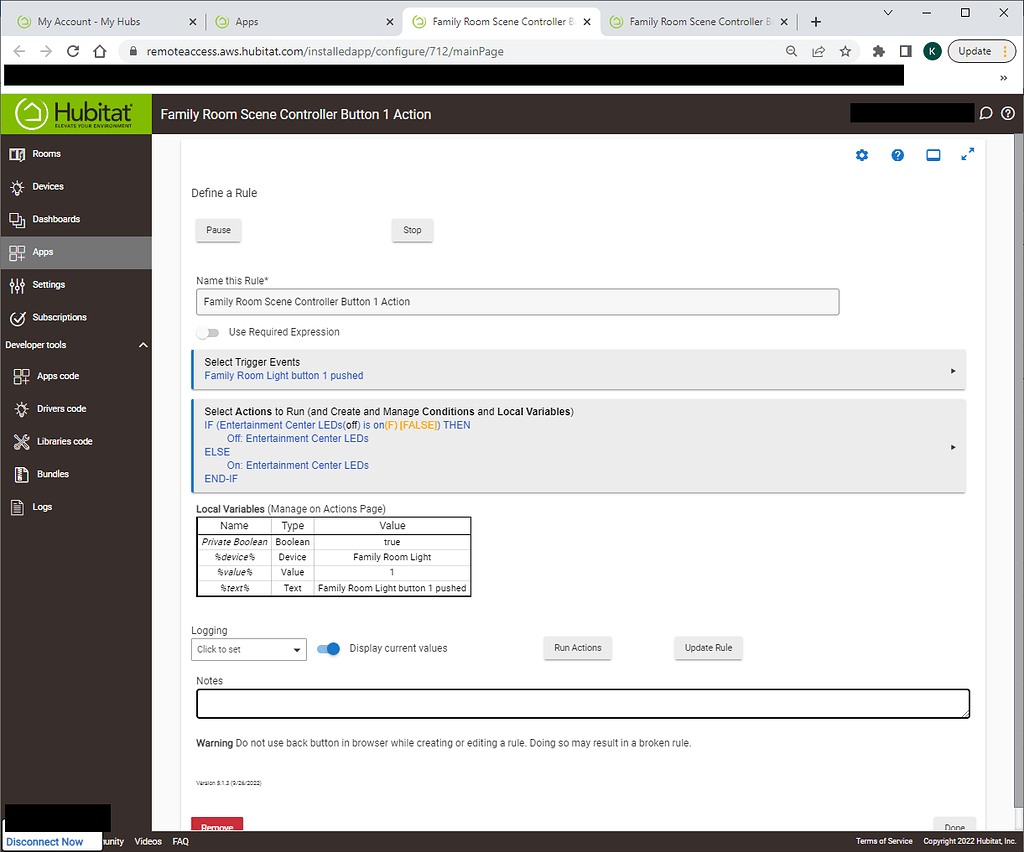Expand page with fullscreen arrows icon
The image size is (1024, 852).
point(967,154)
